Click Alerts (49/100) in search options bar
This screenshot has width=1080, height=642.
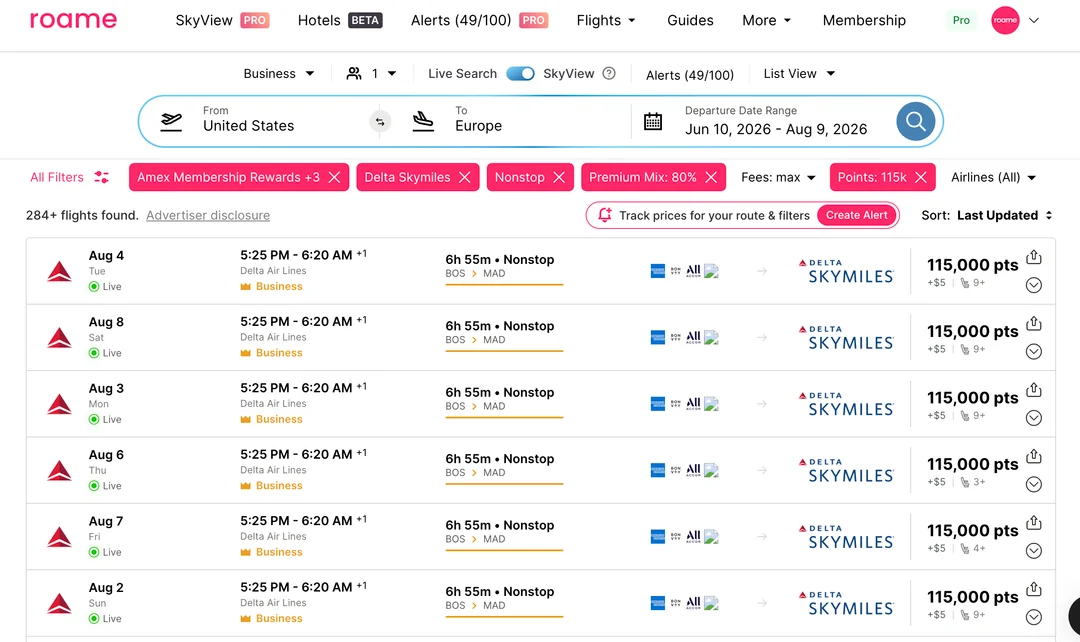tap(689, 74)
